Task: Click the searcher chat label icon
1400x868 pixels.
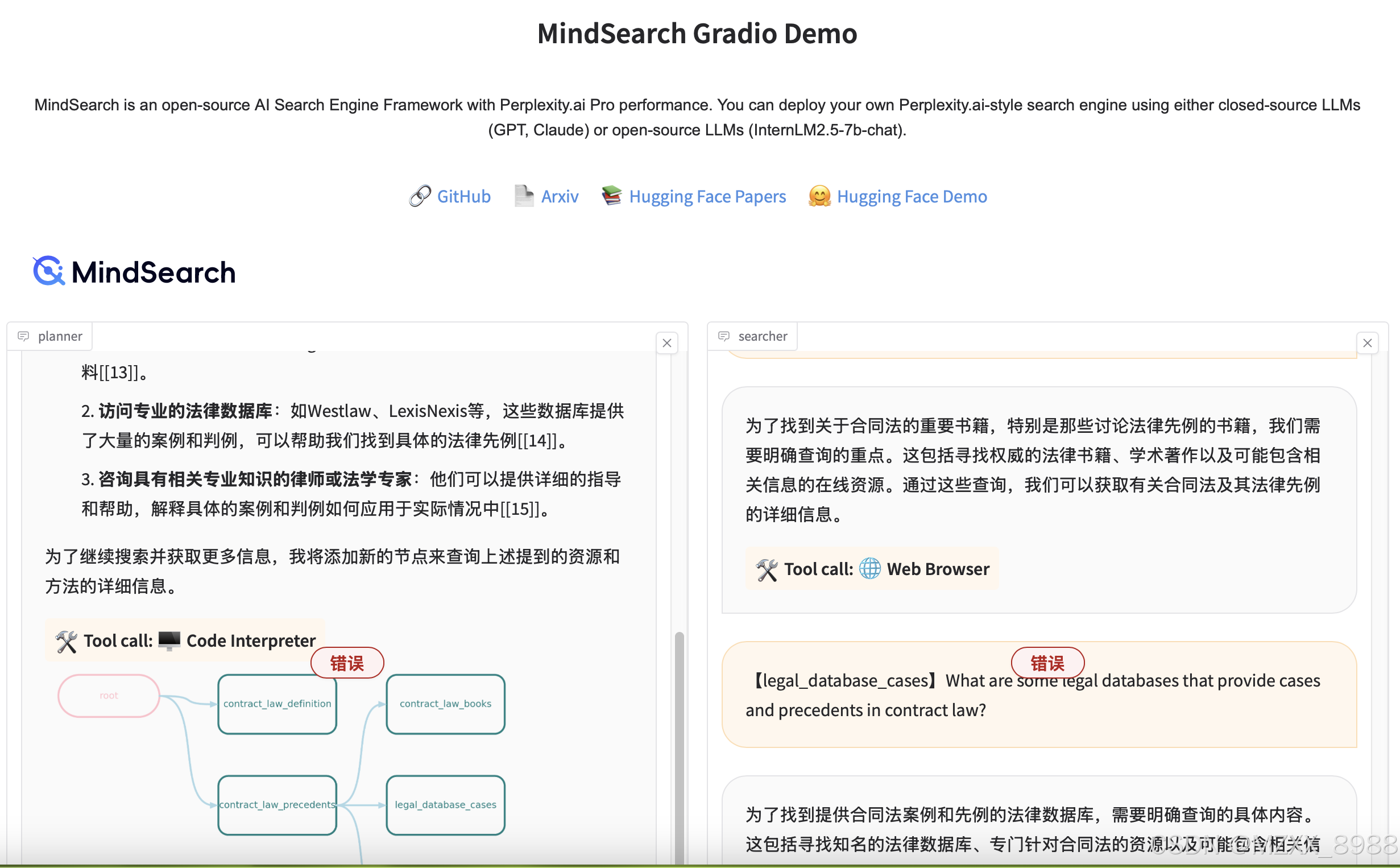Action: click(724, 336)
